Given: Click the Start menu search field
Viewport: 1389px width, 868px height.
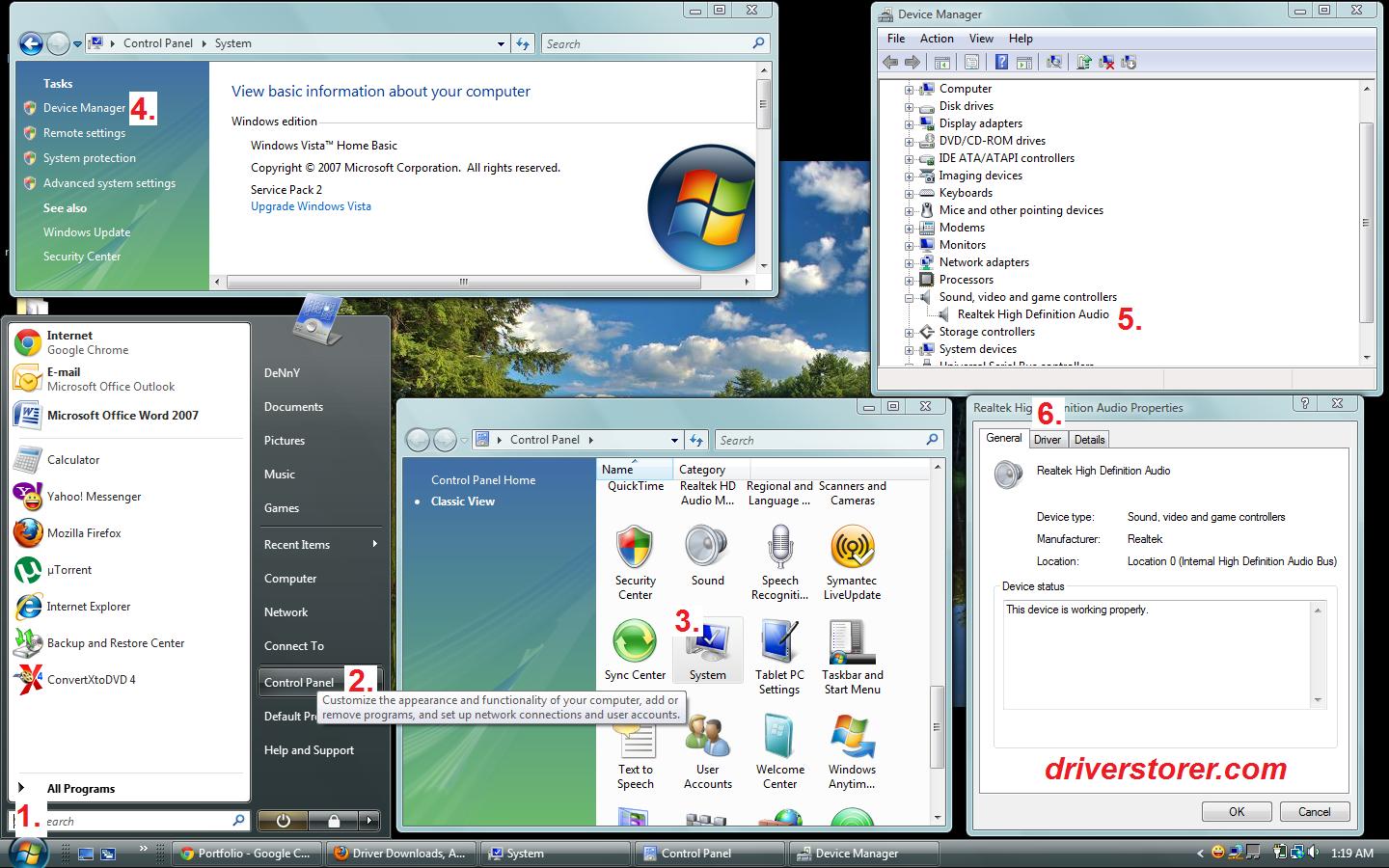Looking at the screenshot, I should click(x=130, y=821).
